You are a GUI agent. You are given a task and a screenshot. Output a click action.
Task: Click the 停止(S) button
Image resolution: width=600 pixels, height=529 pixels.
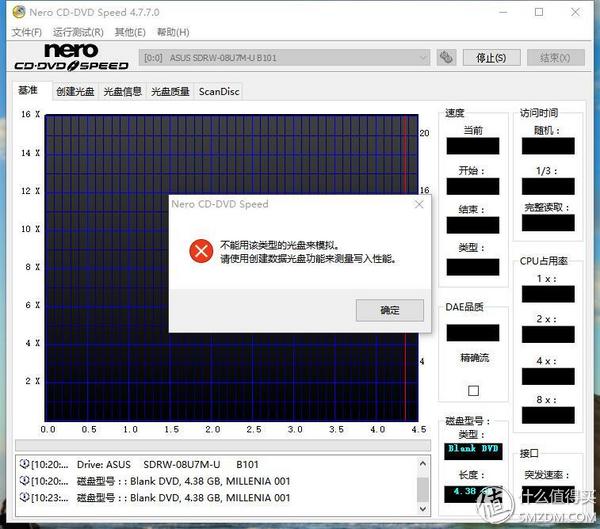coord(491,58)
